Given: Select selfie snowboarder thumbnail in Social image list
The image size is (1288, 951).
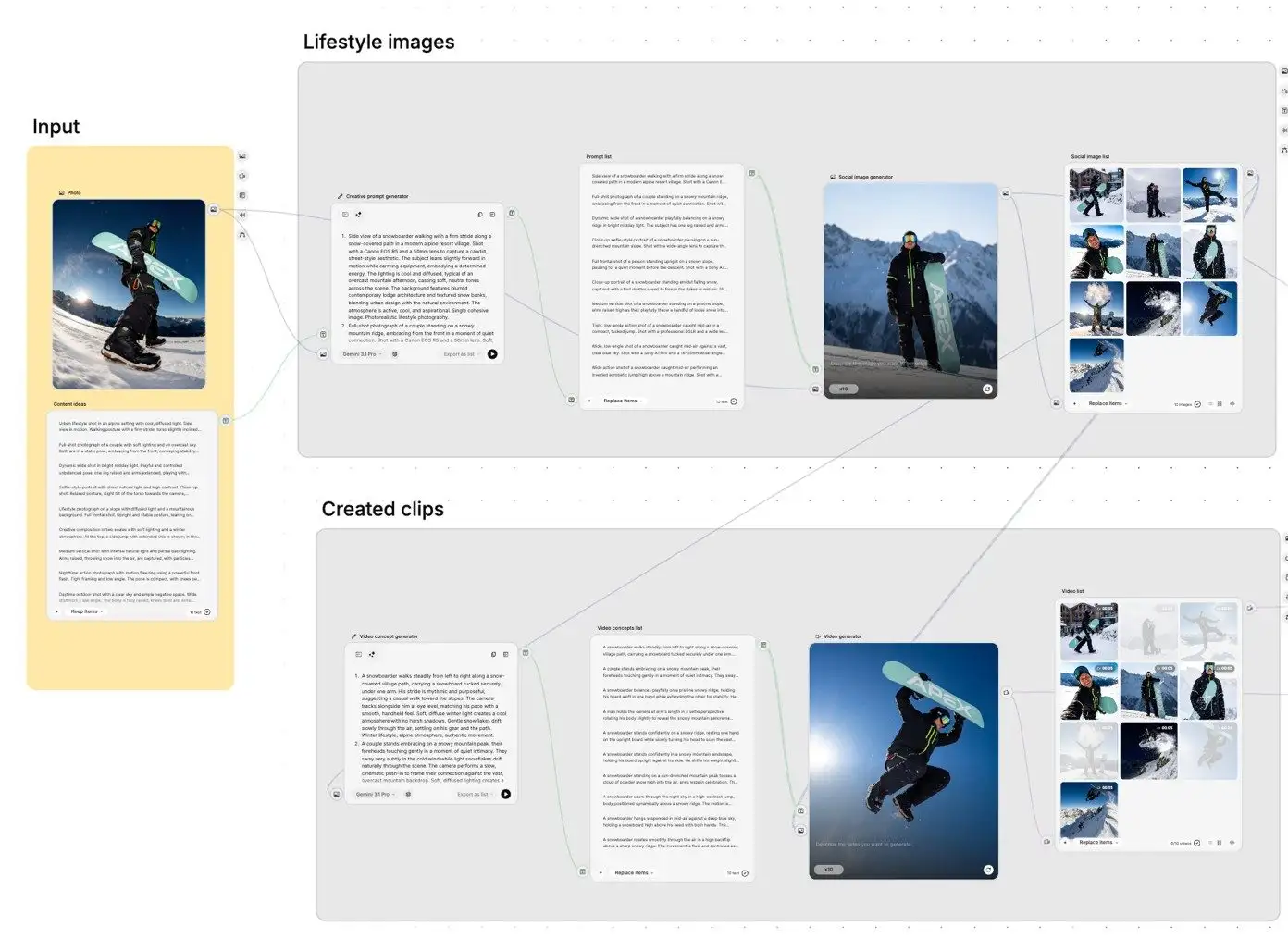Looking at the screenshot, I should coord(1096,252).
